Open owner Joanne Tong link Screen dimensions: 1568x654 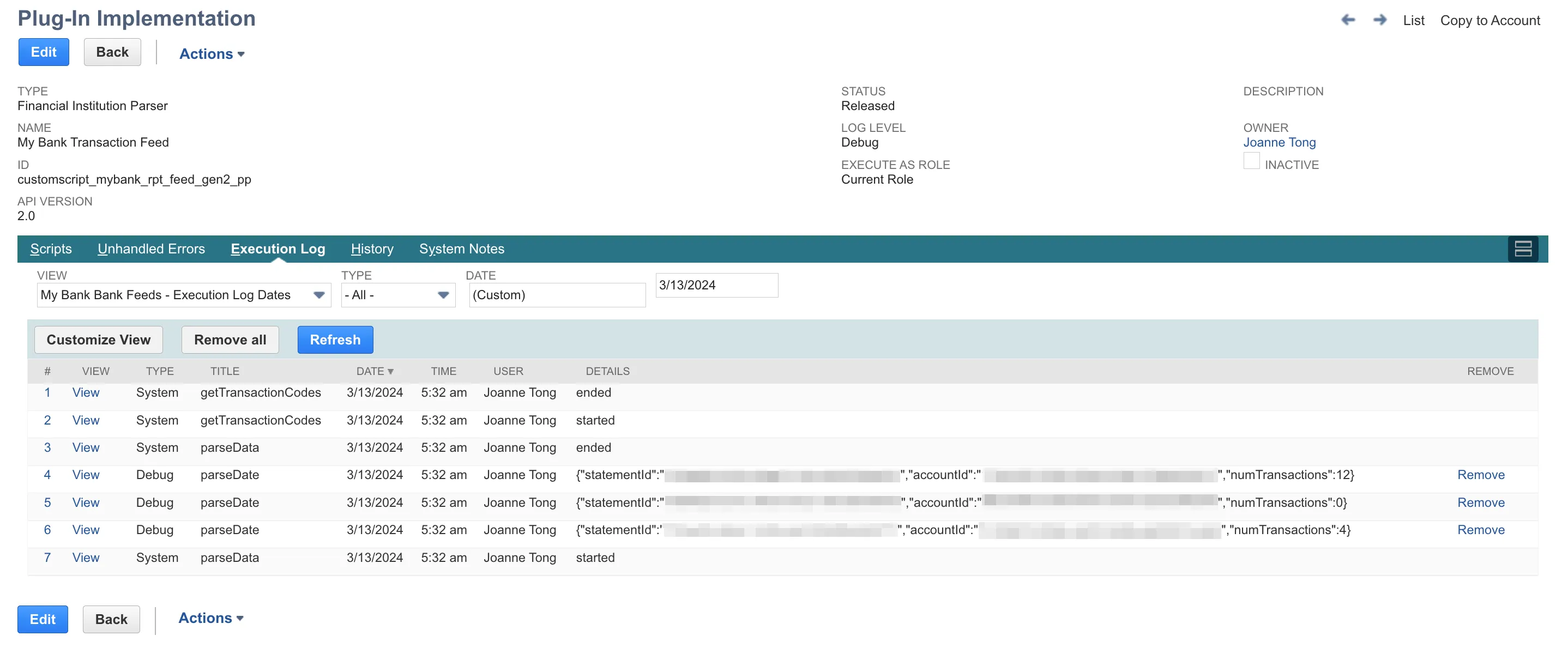tap(1279, 142)
